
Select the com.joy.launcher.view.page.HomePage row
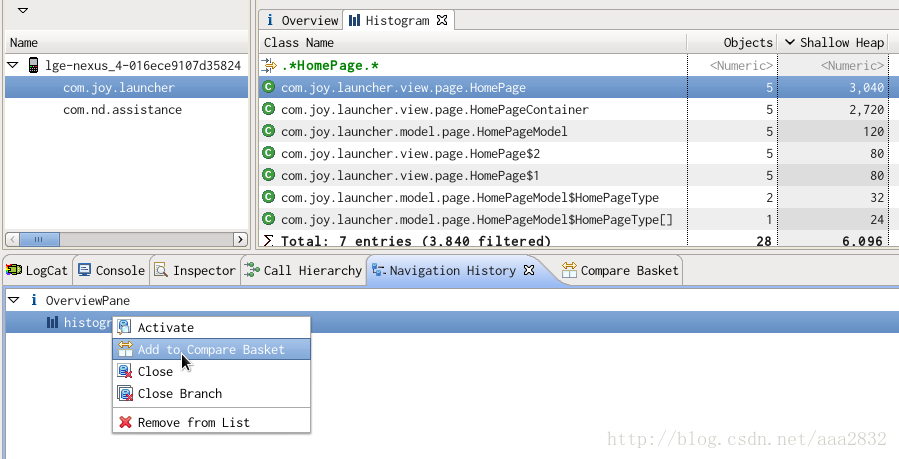coord(579,88)
